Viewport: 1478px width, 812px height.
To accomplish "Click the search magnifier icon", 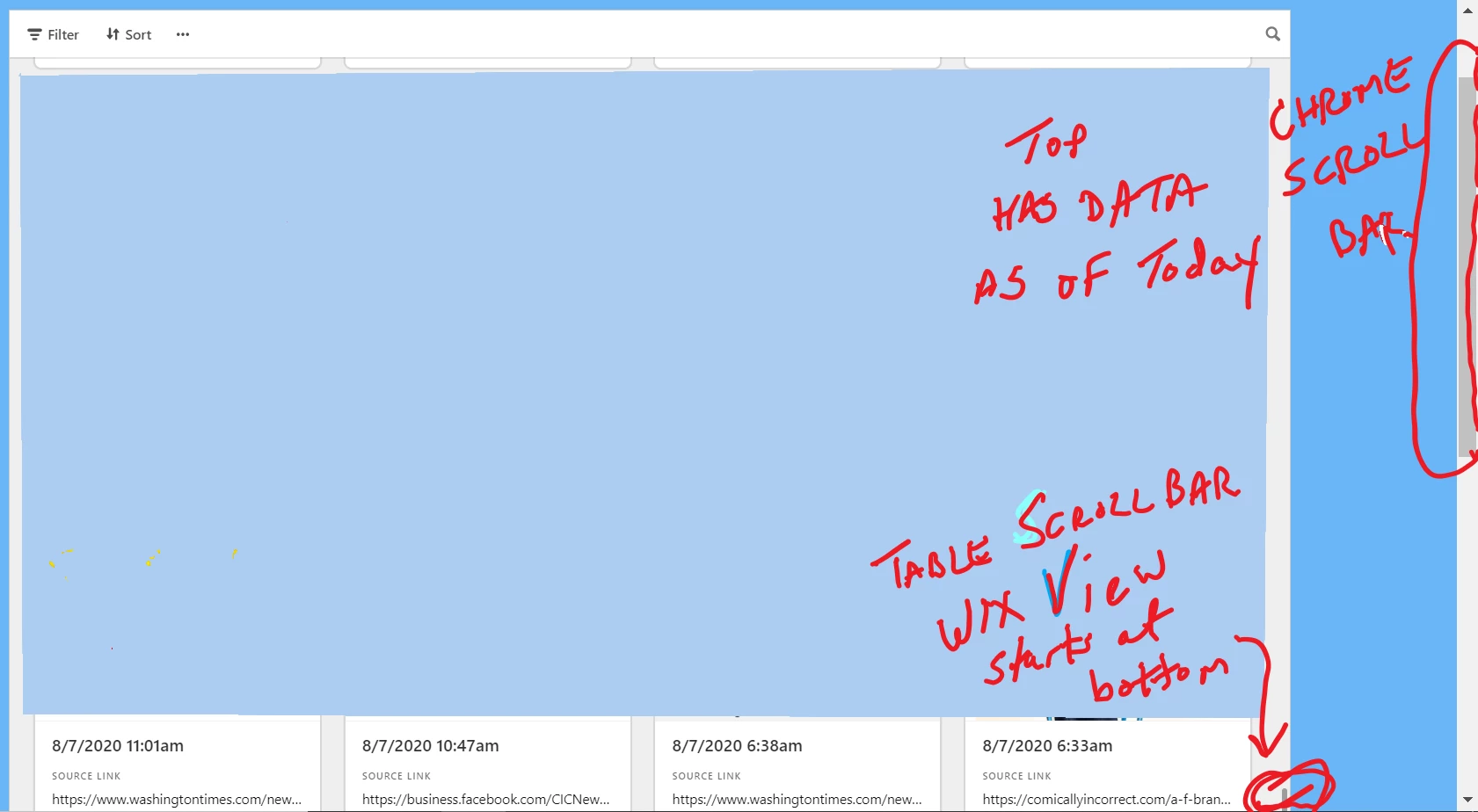I will coord(1272,33).
